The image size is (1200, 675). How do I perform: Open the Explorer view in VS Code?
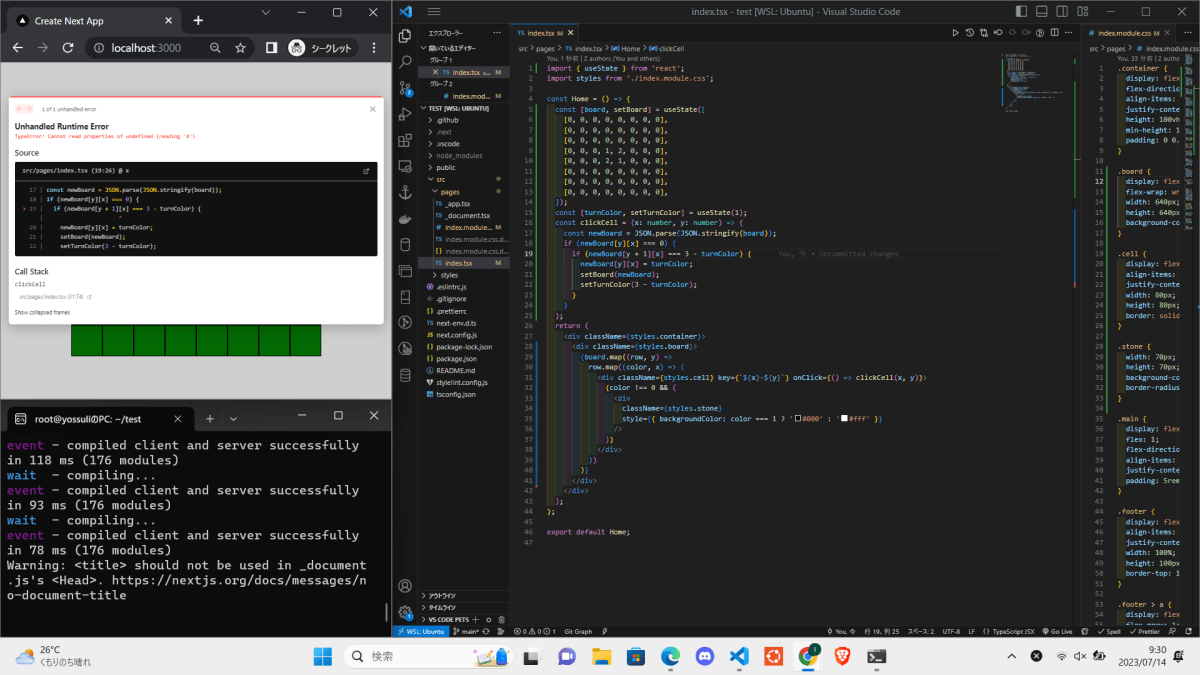pyautogui.click(x=405, y=36)
